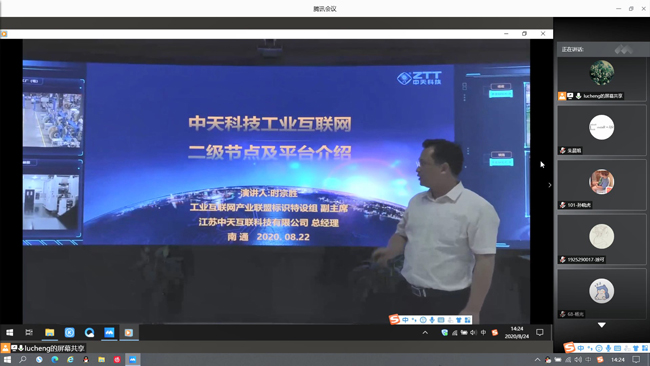Open the 14:24 clock on the bottom taskbar
This screenshot has width=650, height=366.
(x=618, y=359)
